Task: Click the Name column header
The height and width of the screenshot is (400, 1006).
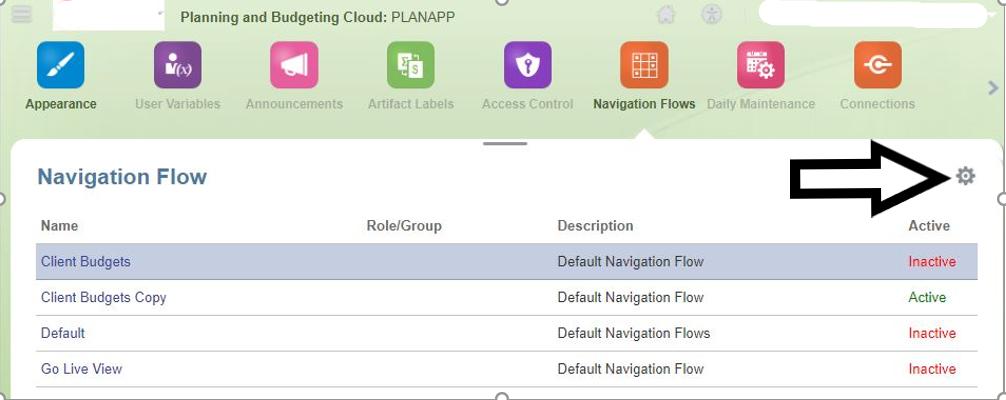Action: coord(60,226)
